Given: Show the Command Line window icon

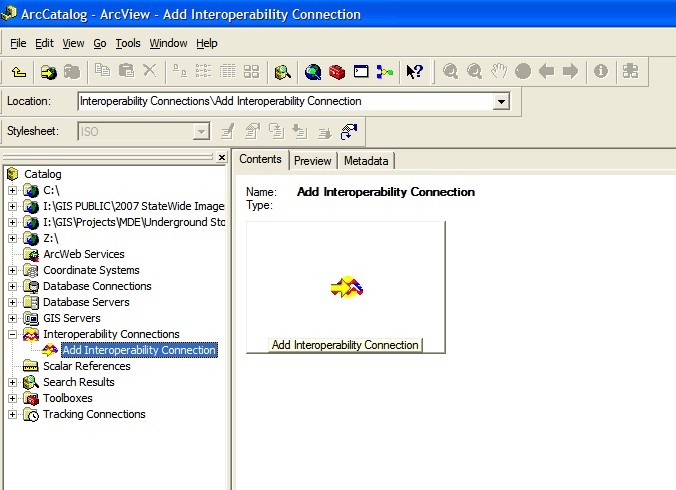Looking at the screenshot, I should pyautogui.click(x=361, y=71).
